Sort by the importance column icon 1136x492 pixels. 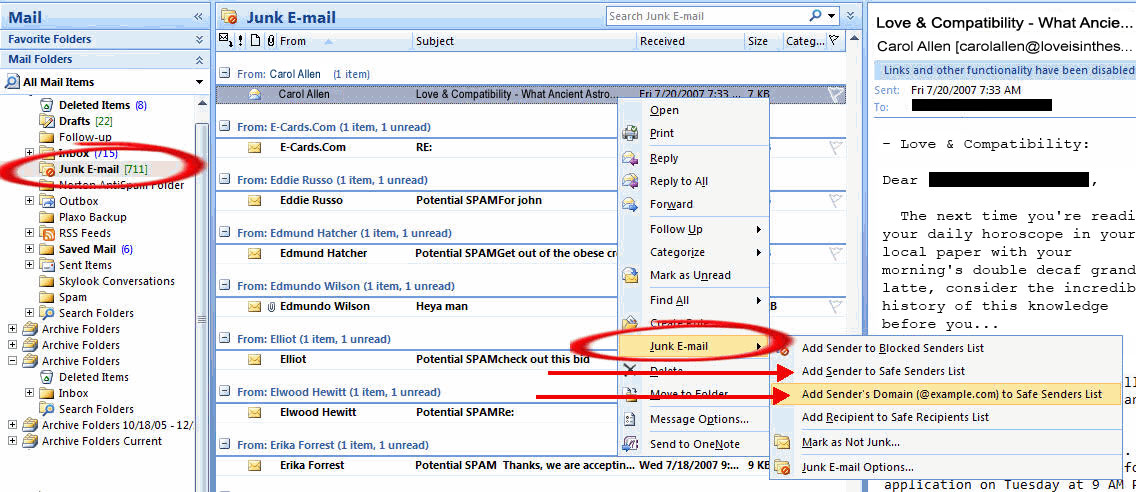(x=240, y=41)
